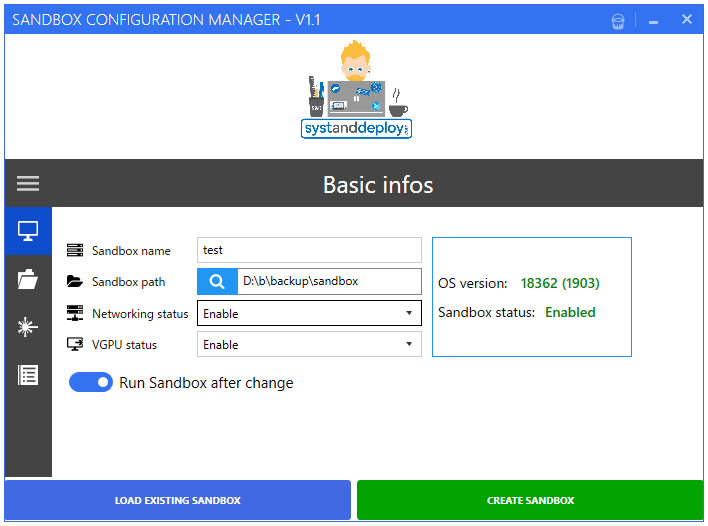
Task: Toggle Run Sandbox after change switch
Action: [91, 382]
